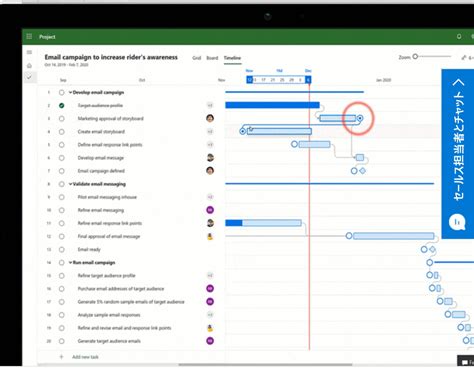Click purple assignee avatar for Refine email messaging
The height and width of the screenshot is (369, 474).
210,210
